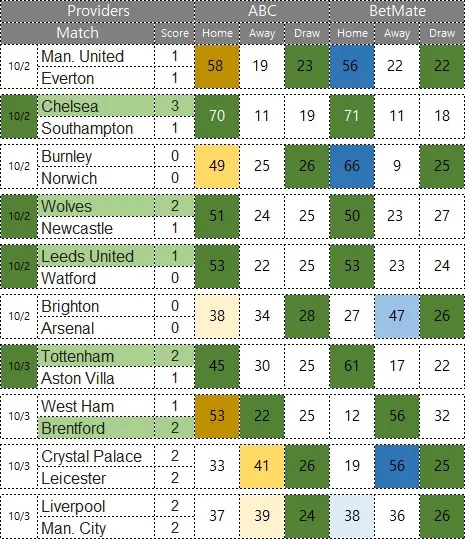Click ABC Home value 38 for Brighton
The width and height of the screenshot is (465, 540).
pyautogui.click(x=217, y=316)
